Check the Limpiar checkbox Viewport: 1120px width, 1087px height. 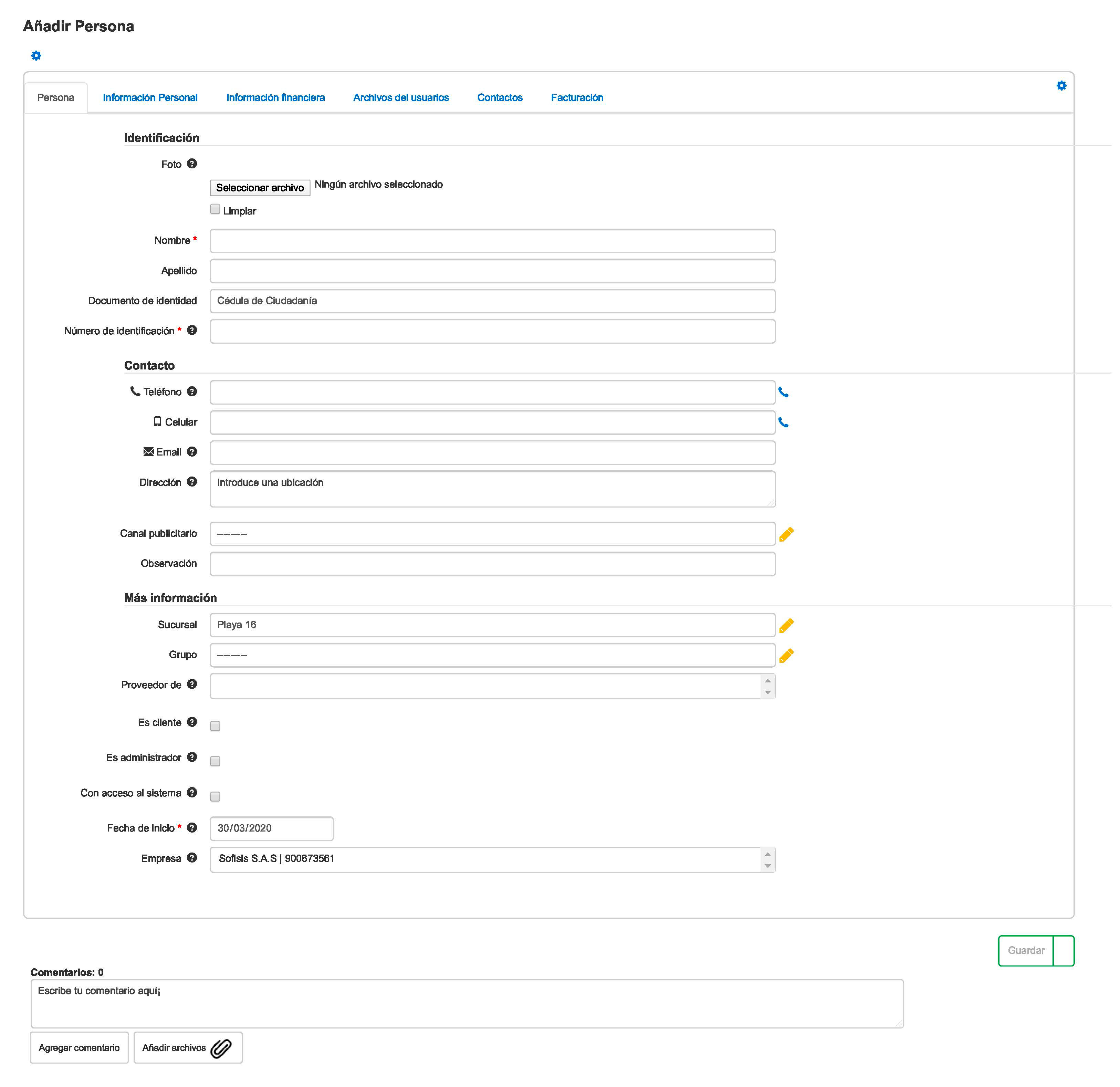point(215,209)
